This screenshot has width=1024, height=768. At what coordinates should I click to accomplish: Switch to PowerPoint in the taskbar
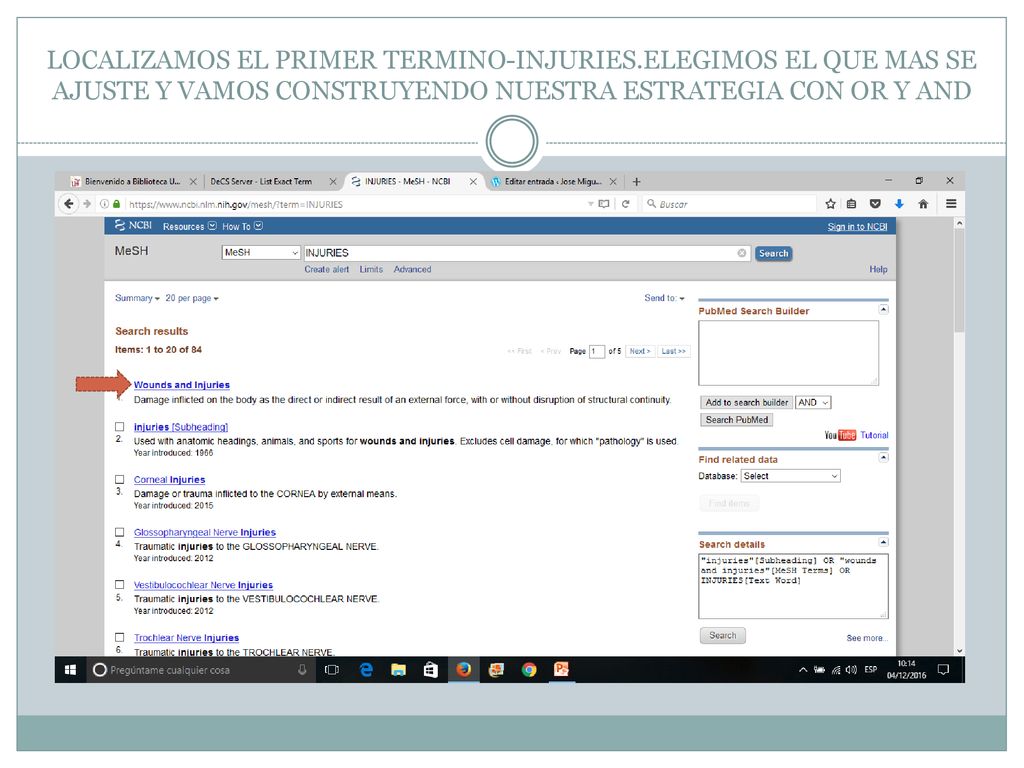(x=561, y=669)
